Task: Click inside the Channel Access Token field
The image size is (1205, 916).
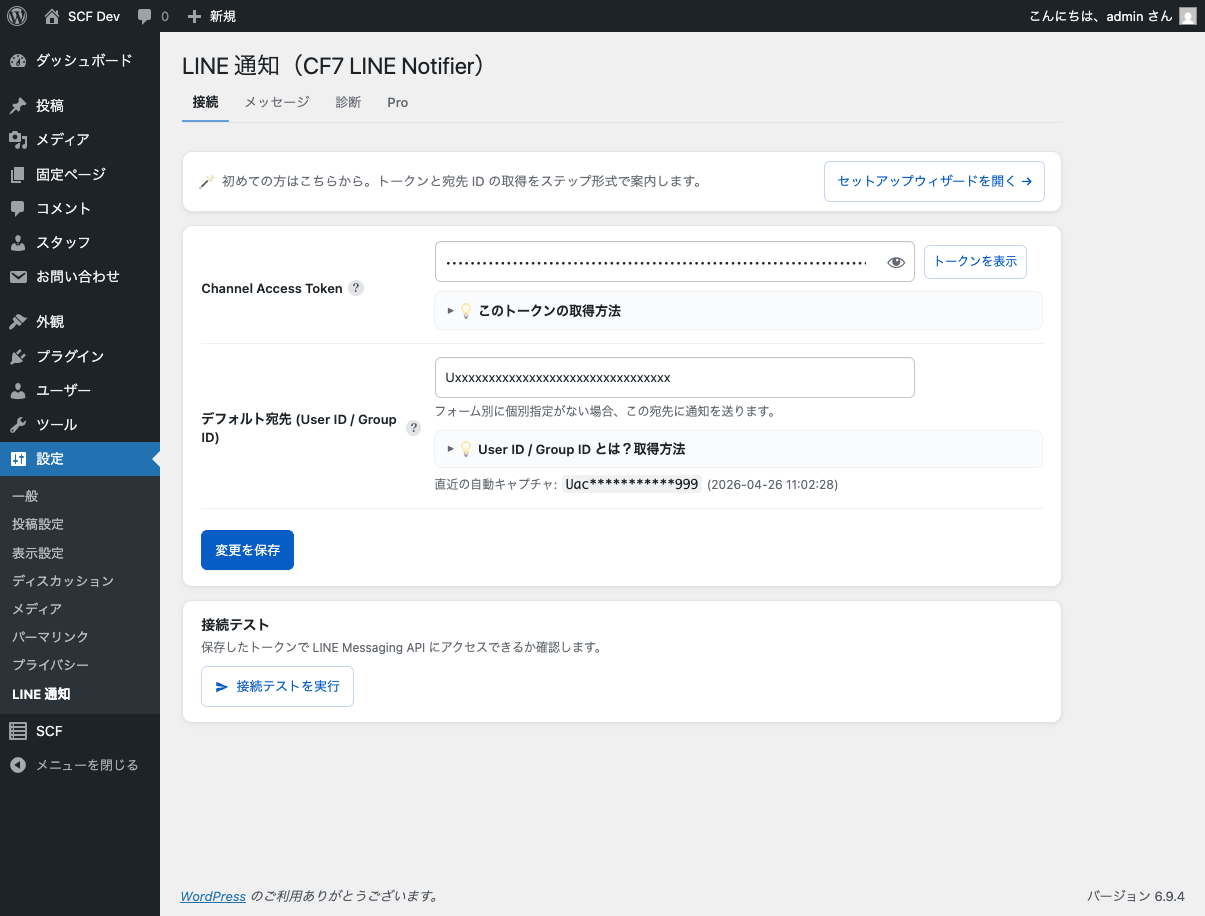Action: point(675,261)
